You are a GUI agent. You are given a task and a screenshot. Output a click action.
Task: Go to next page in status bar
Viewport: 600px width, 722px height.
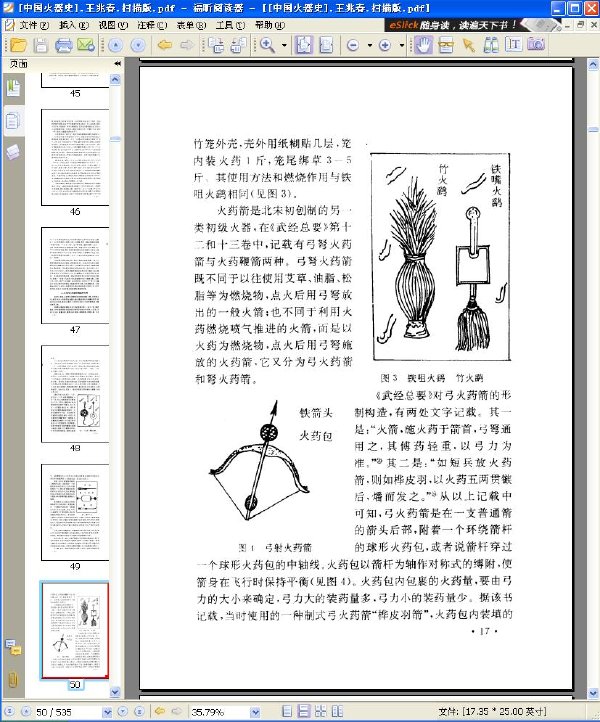(122, 711)
